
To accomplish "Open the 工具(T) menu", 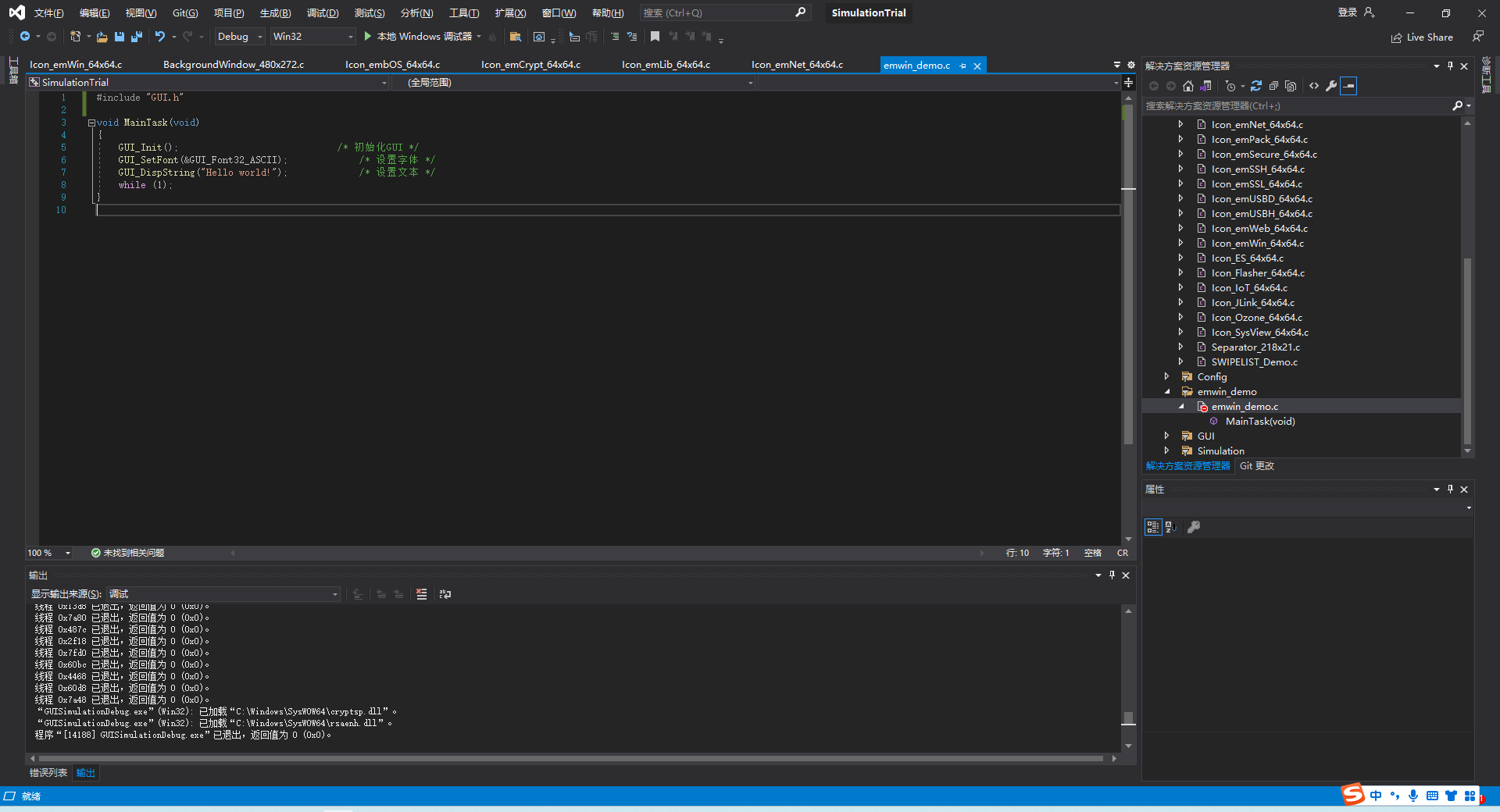I will tap(464, 13).
